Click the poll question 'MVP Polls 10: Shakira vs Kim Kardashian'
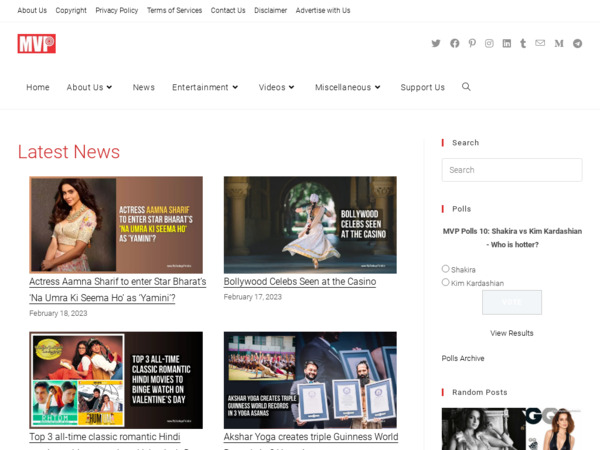The height and width of the screenshot is (450, 600). click(x=512, y=231)
